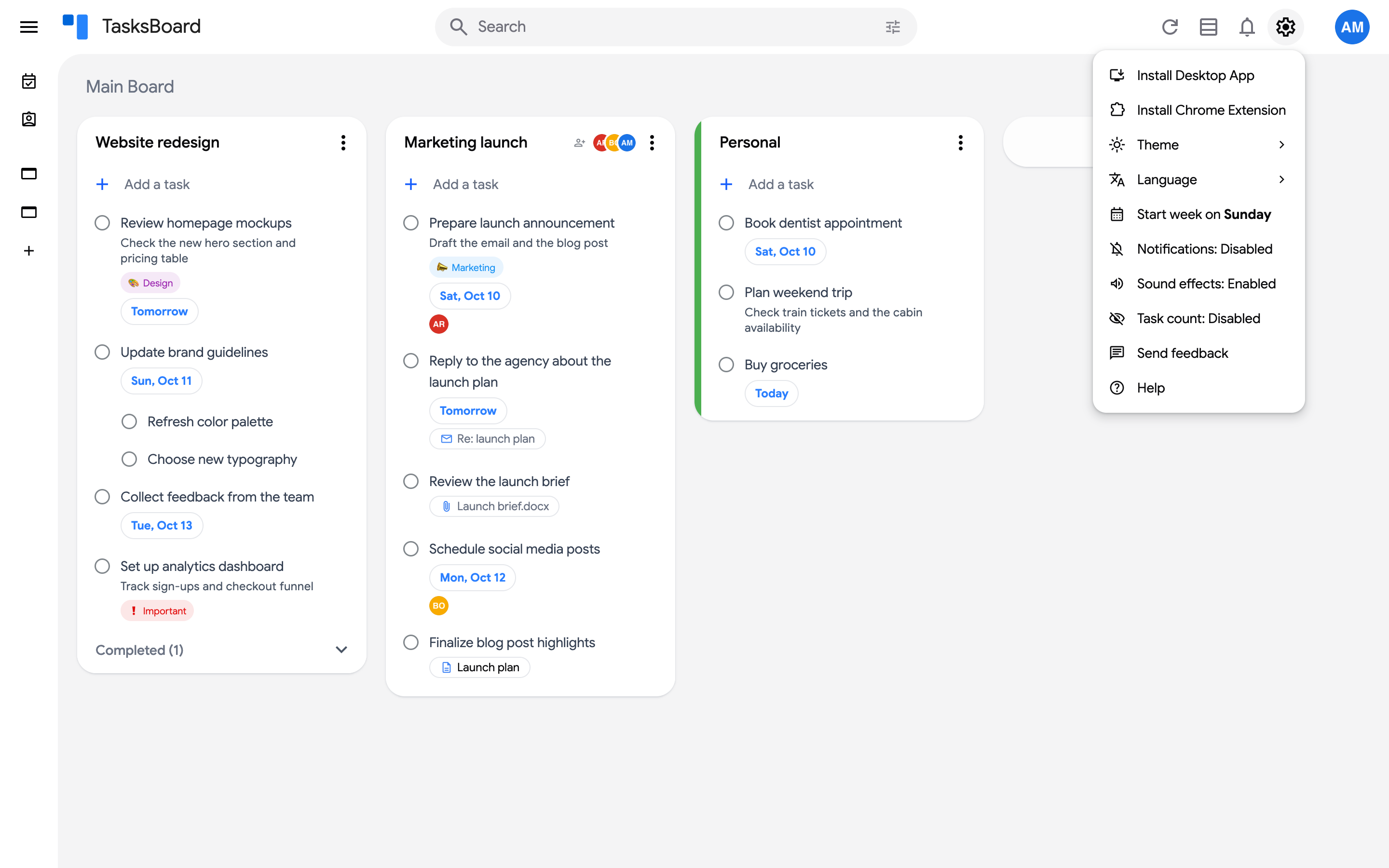Open Website redesign list options menu
Screen dimensions: 1389x868
343,143
